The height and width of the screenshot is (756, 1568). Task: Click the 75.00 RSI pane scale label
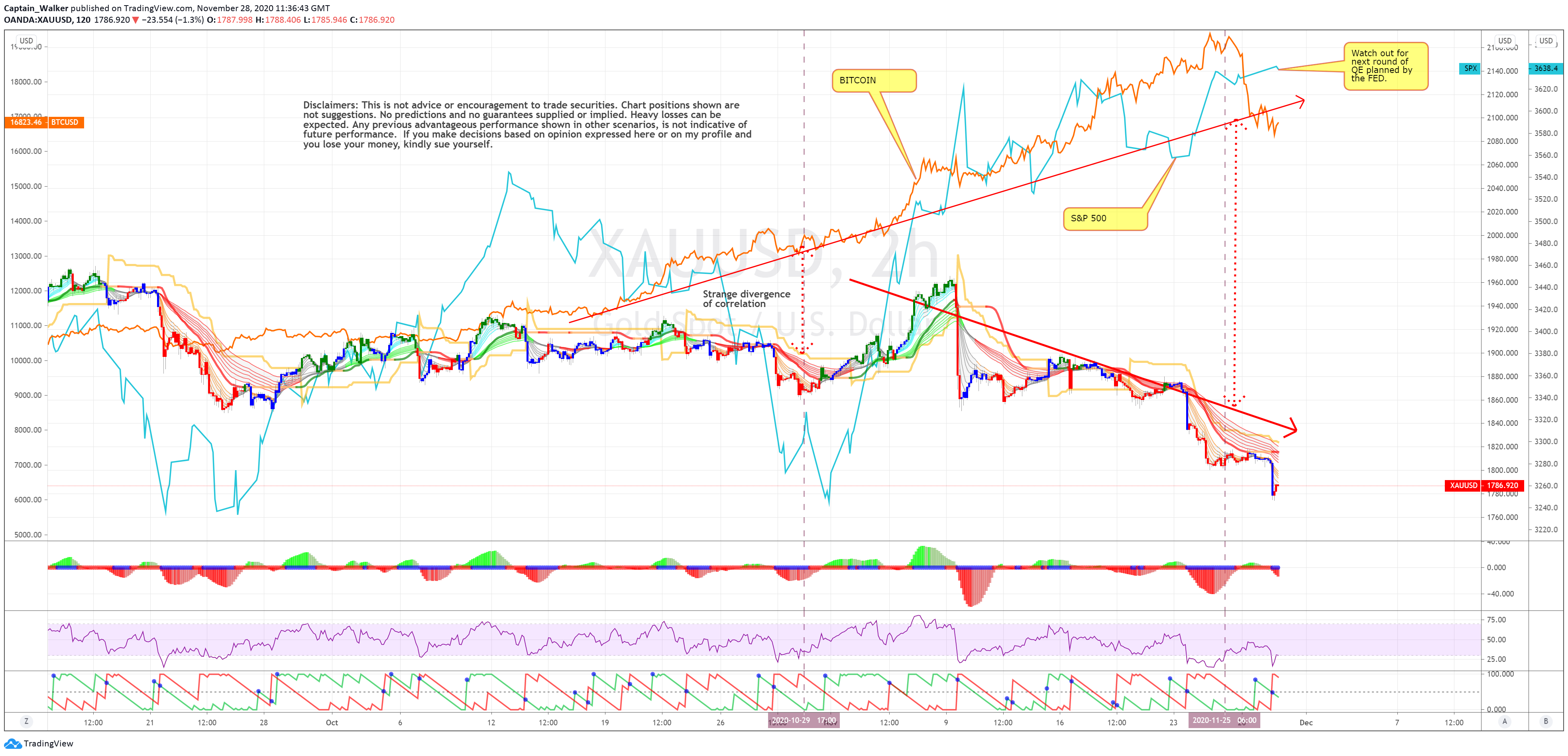coord(1496,620)
